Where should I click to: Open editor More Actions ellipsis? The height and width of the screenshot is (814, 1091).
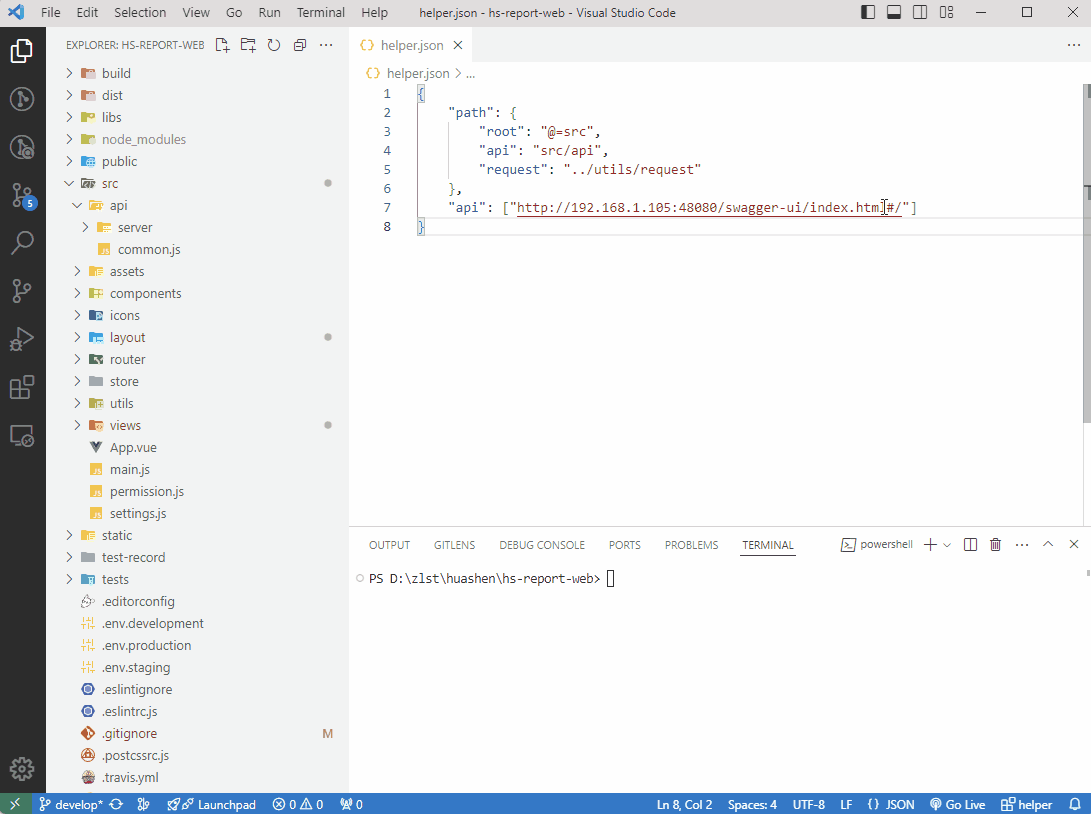[x=1074, y=45]
